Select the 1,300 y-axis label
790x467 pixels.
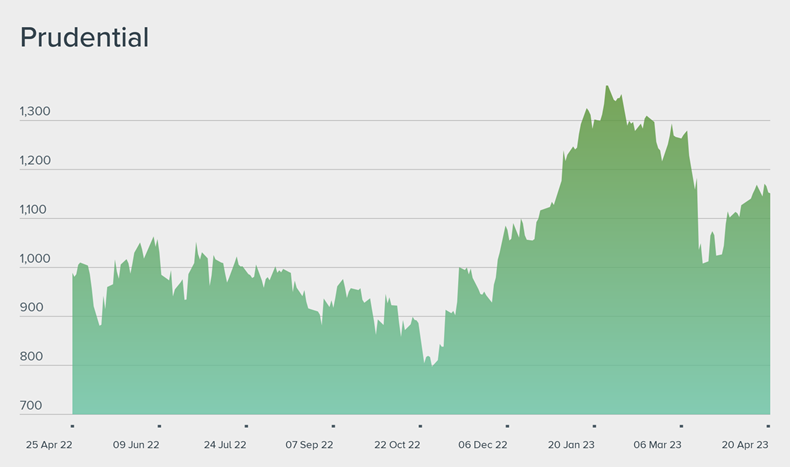35,111
